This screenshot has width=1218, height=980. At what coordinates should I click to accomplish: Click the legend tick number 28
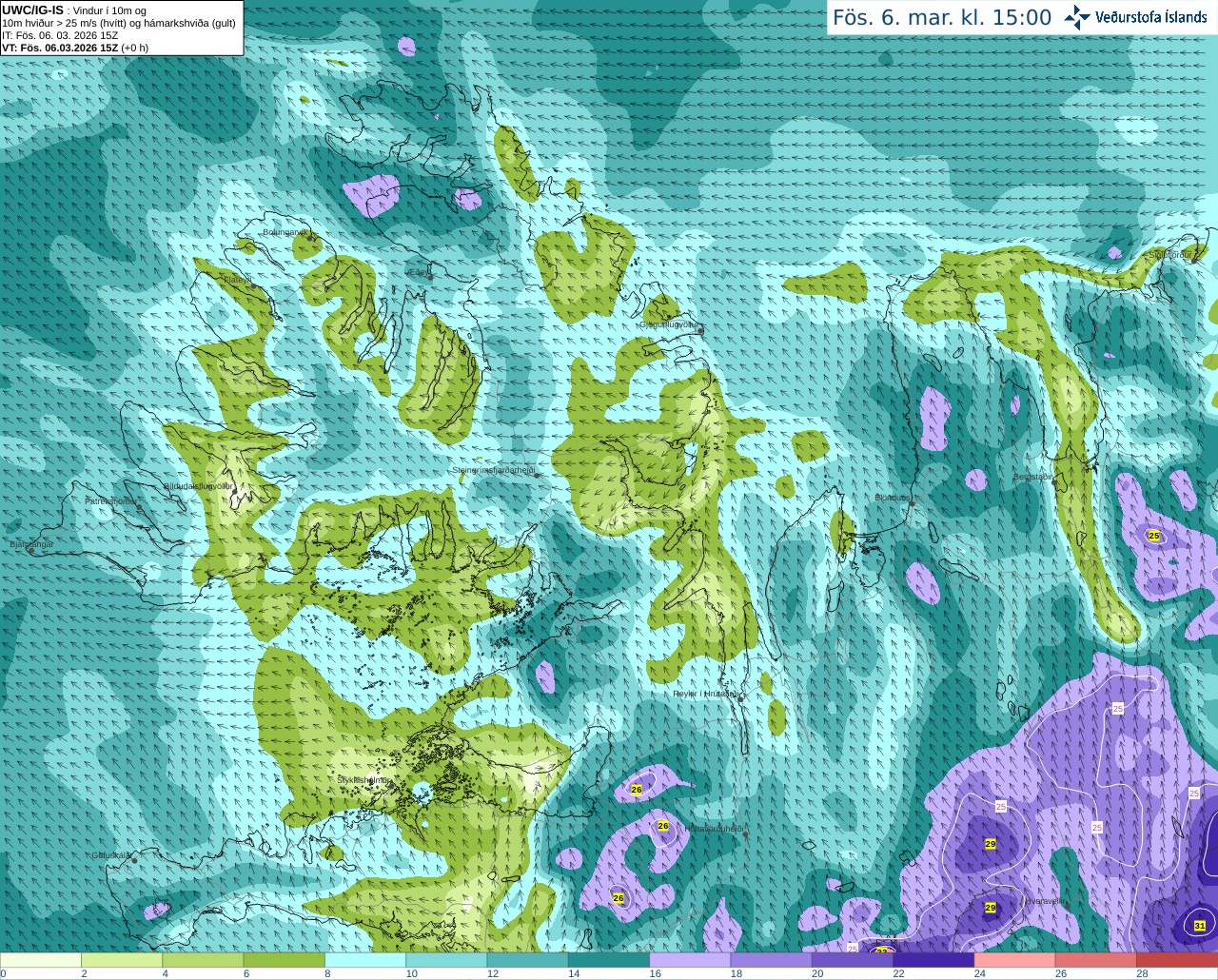click(1142, 973)
